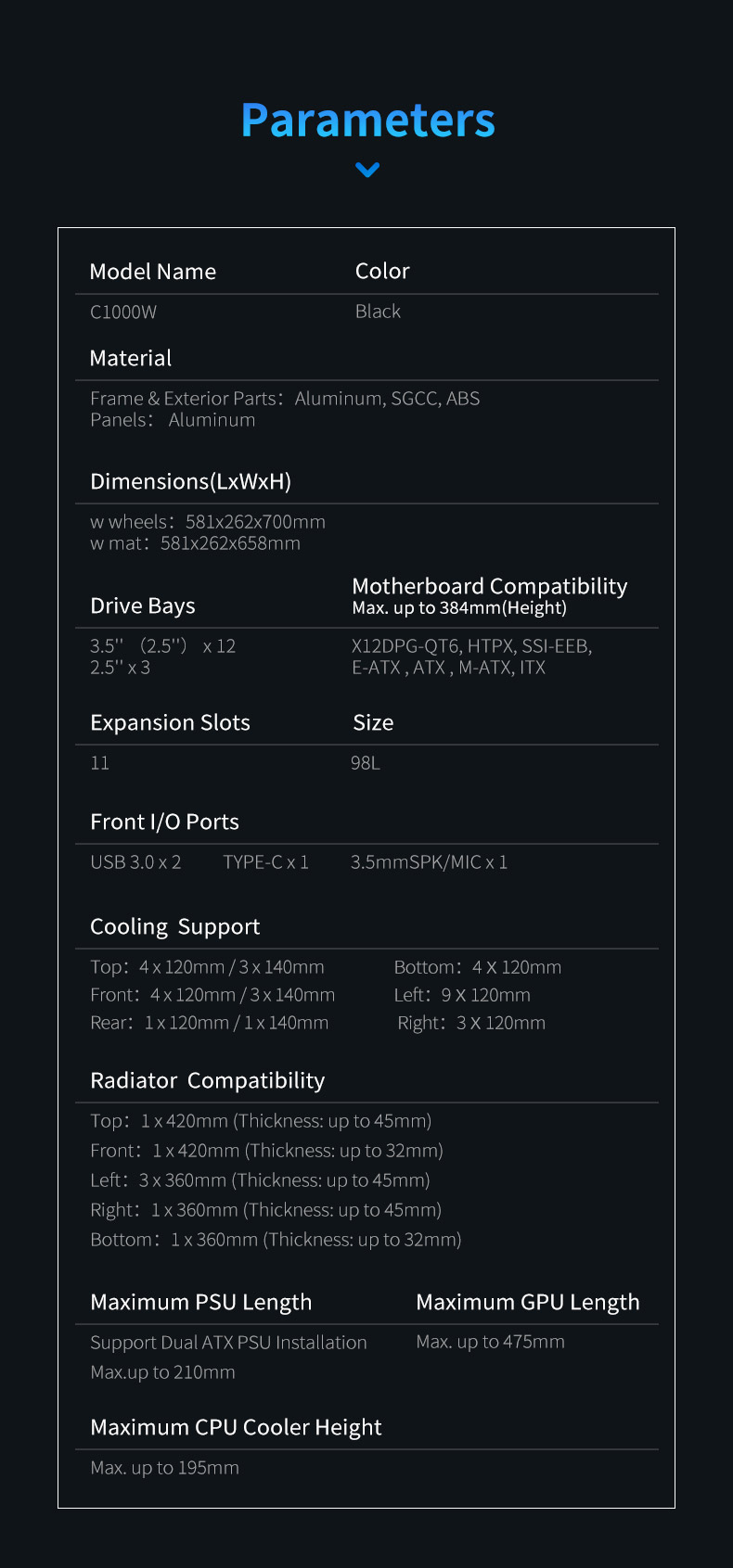Viewport: 733px width, 1568px height.
Task: Click the Cooling Support heading
Action: click(x=175, y=926)
